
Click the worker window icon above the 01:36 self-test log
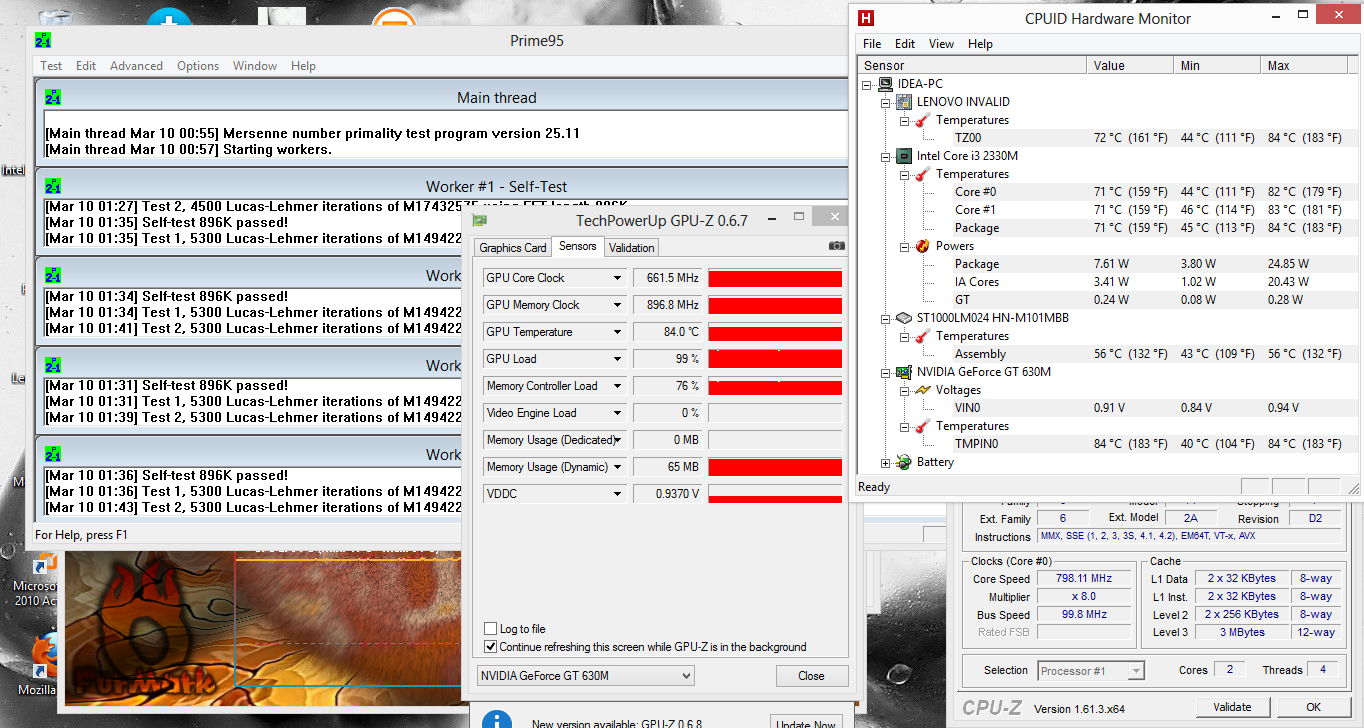tap(53, 454)
